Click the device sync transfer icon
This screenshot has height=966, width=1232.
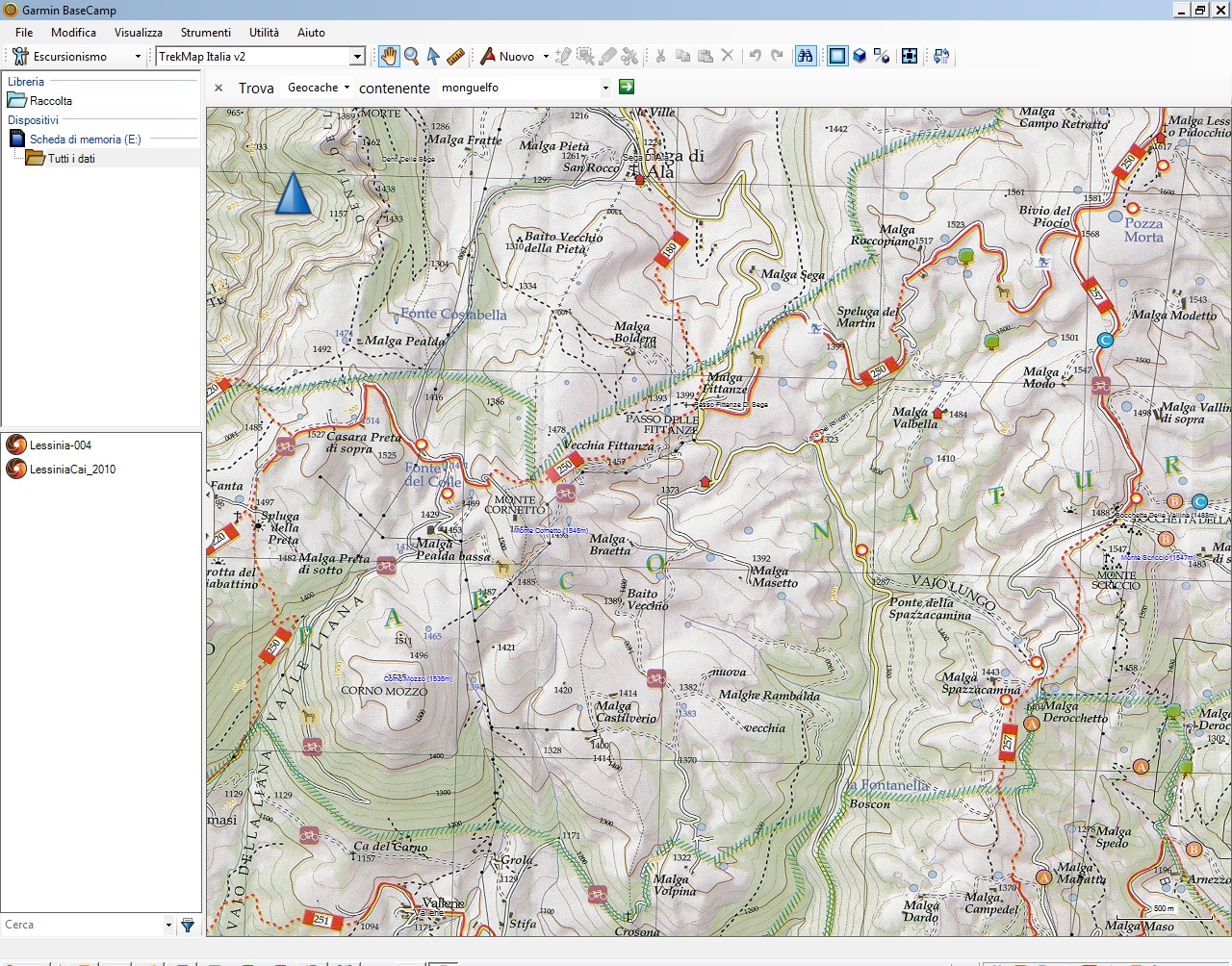(x=941, y=56)
